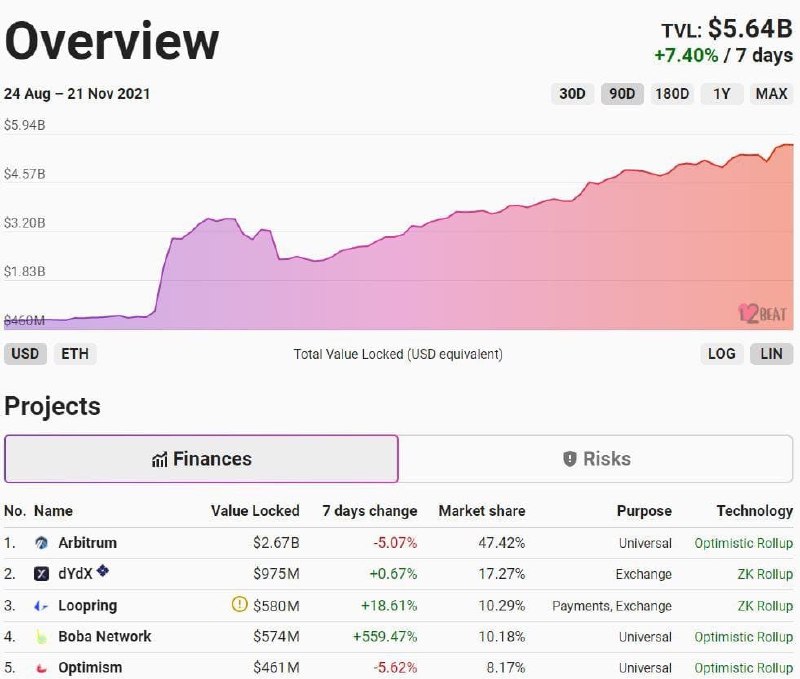Click Optimistic Rollup technology for Optimism
This screenshot has width=800, height=679.
coord(743,668)
